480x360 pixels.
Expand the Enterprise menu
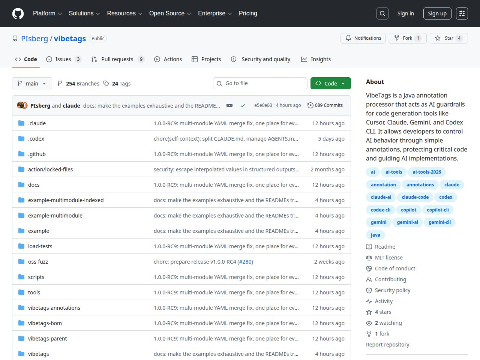pos(214,13)
